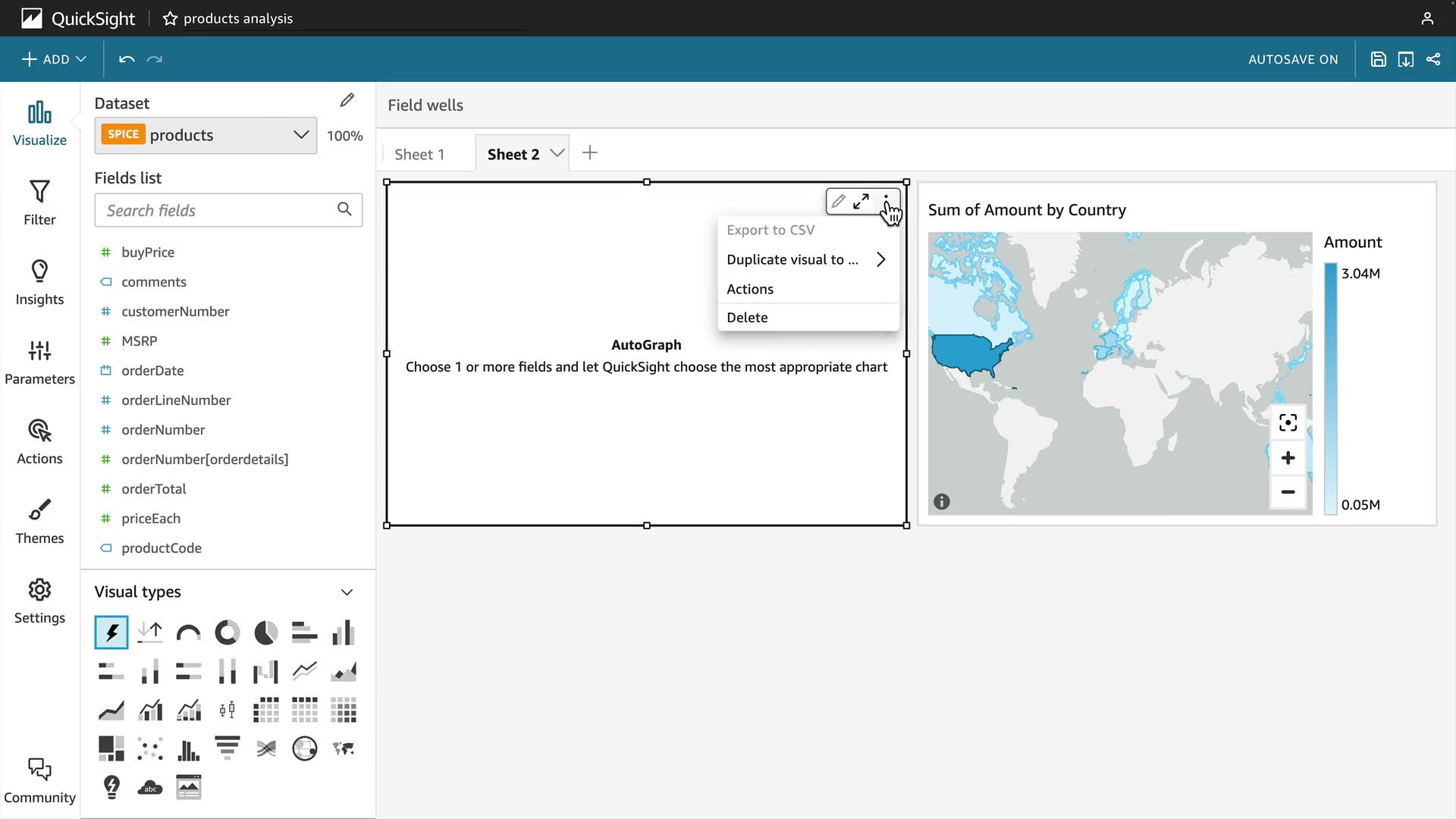Zoom in on the map visual
Viewport: 1456px width, 819px height.
[x=1288, y=458]
